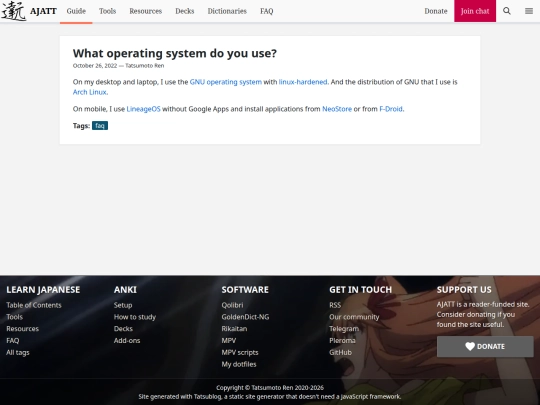Click the Site generated with Tatsublog line
Screen dimensions: 540x405
[270, 396]
